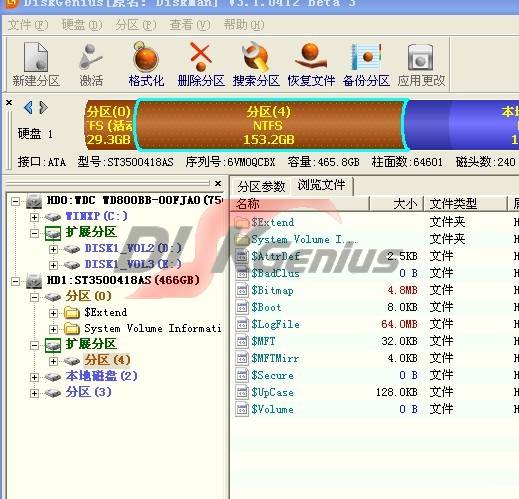Screen dimensions: 519x499
Task: Open the 硬盘(D) menu
Action: coord(82,25)
